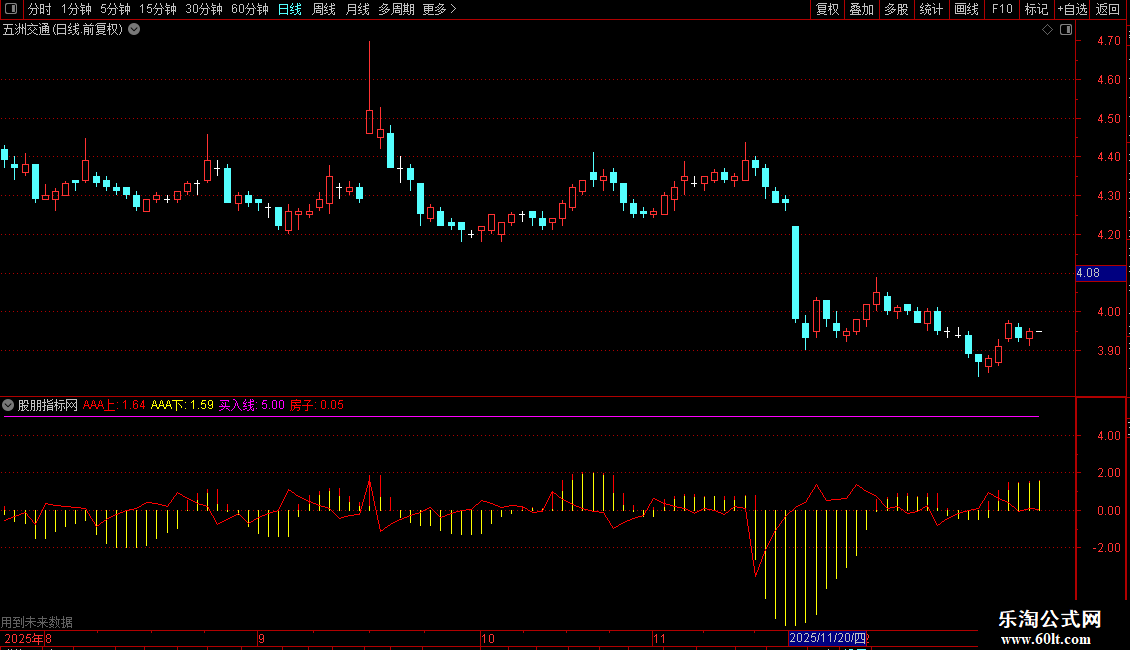Open the 股朋指标网 indicator dropdown arrow
1130x650 pixels.
point(8,405)
